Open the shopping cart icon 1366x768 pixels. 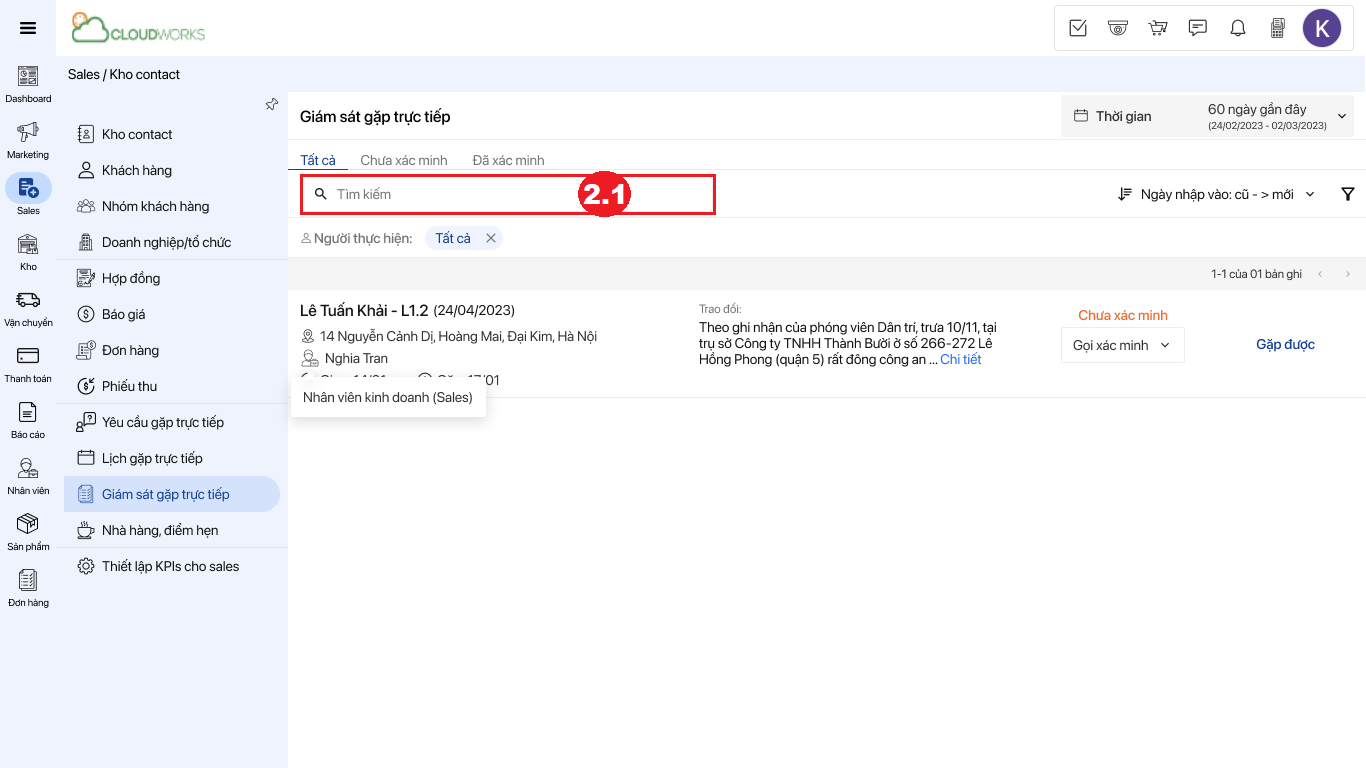click(1158, 28)
